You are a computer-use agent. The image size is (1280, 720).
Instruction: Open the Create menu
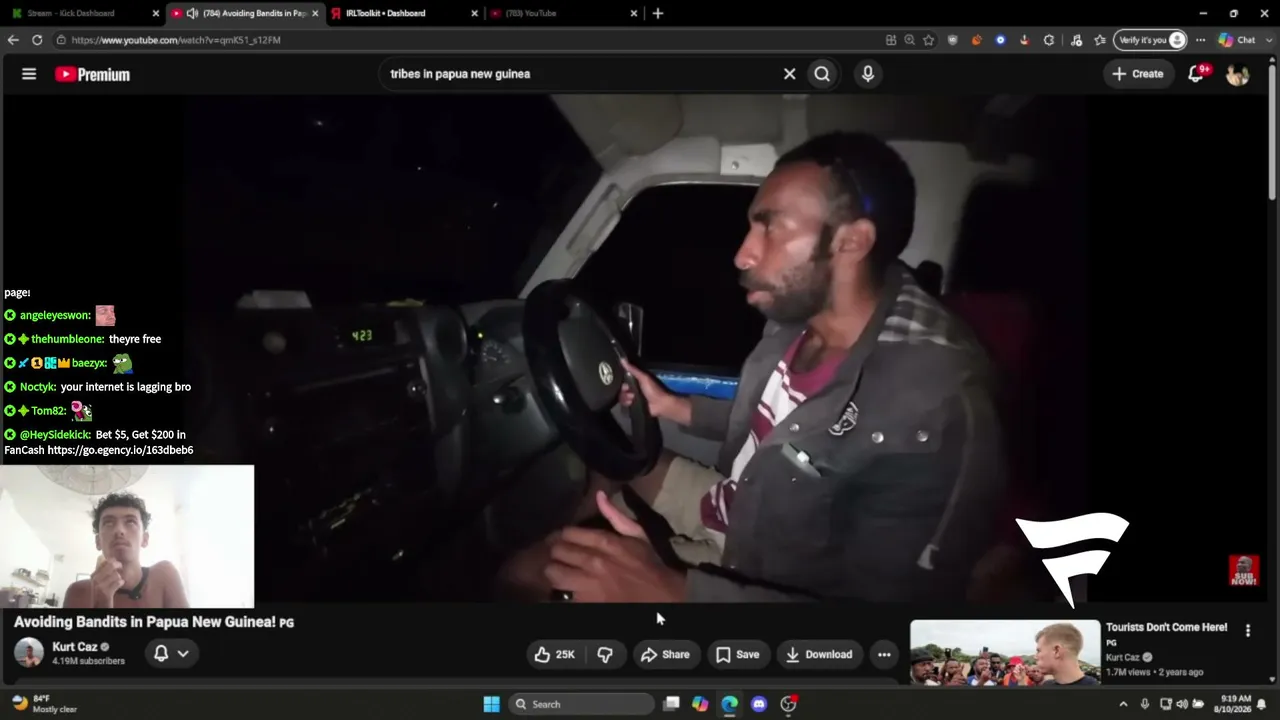click(1138, 74)
